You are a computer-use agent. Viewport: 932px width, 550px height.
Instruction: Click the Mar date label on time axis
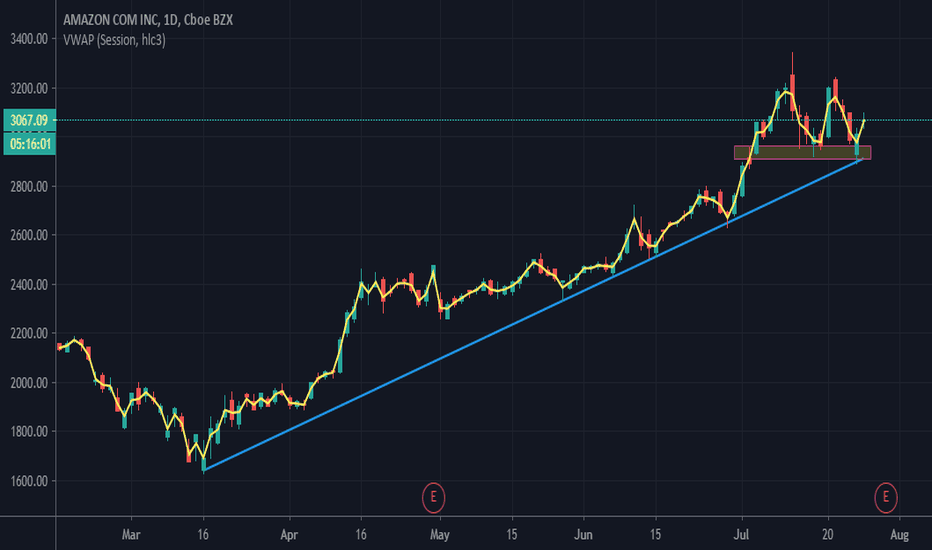pos(131,535)
